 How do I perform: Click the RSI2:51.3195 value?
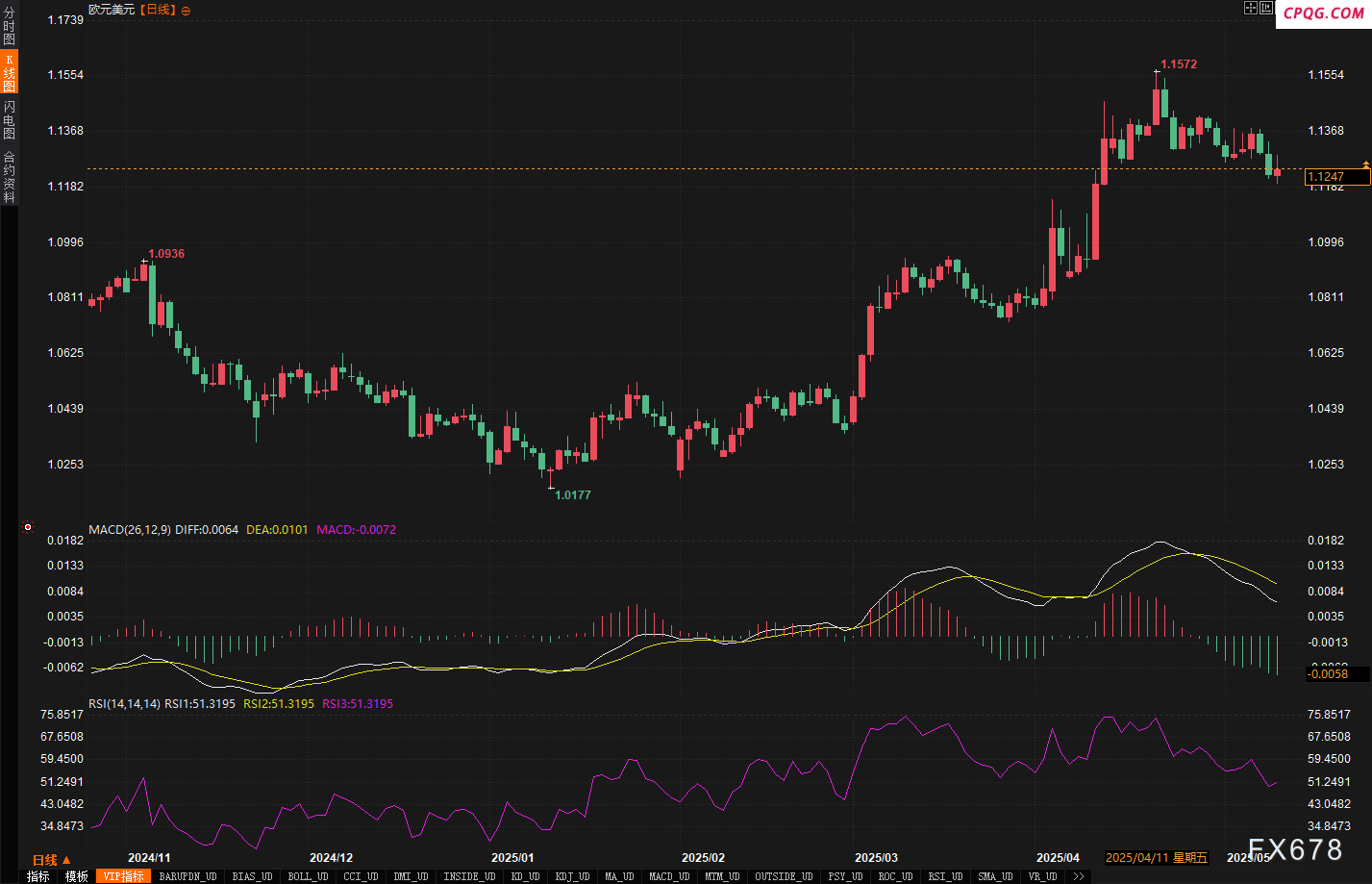279,704
